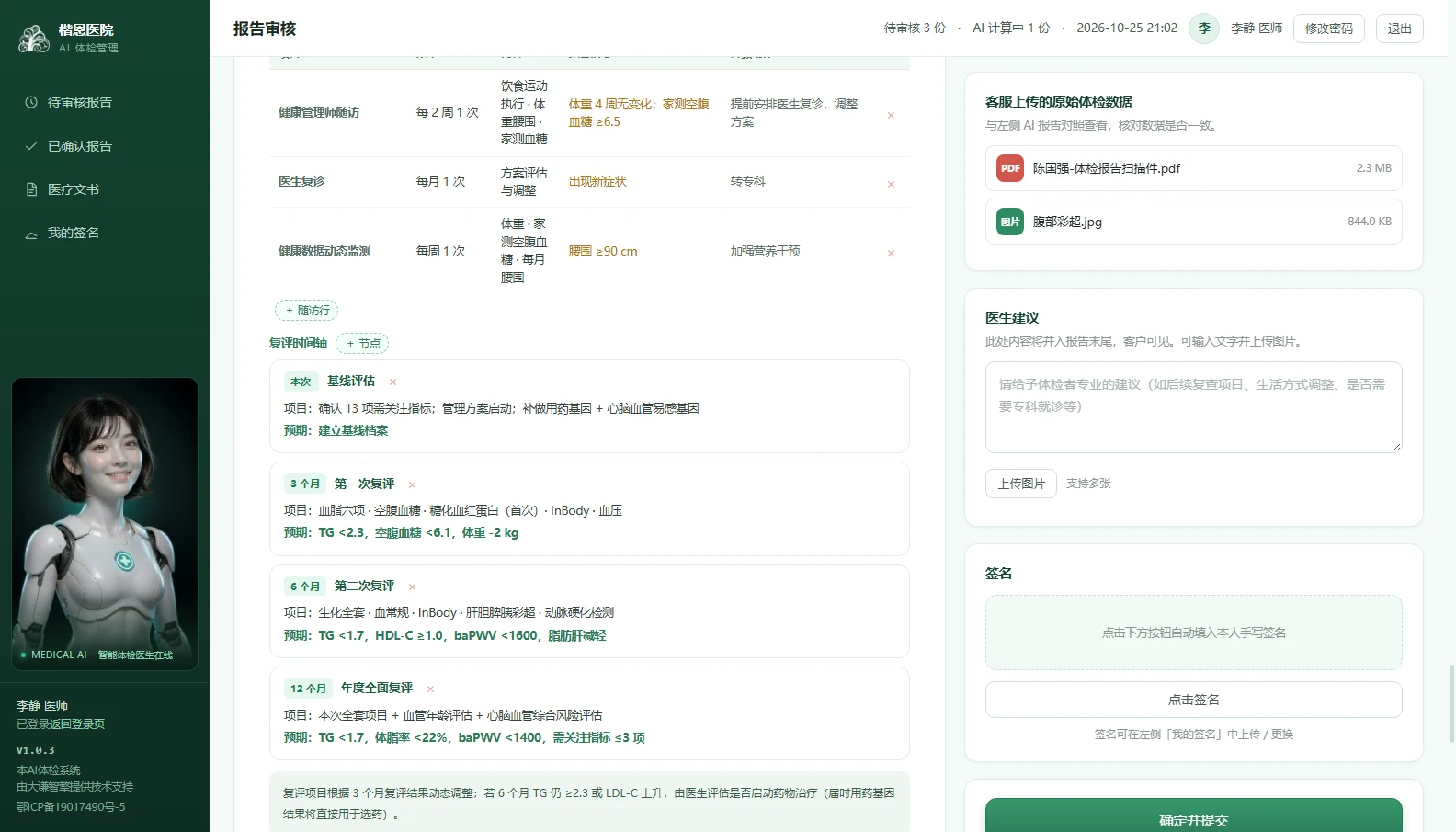Click the AI doctor avatar image
This screenshot has width=1456, height=832.
tap(105, 524)
